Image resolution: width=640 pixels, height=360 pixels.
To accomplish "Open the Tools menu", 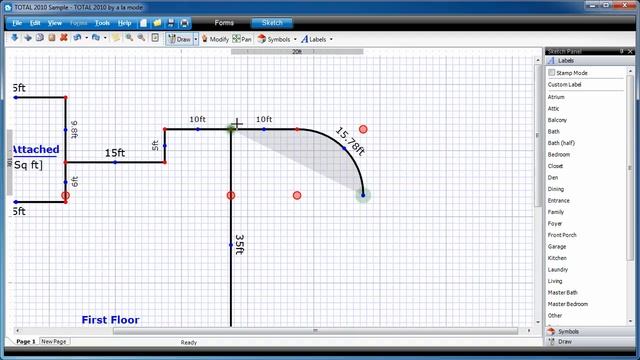I will pyautogui.click(x=102, y=23).
